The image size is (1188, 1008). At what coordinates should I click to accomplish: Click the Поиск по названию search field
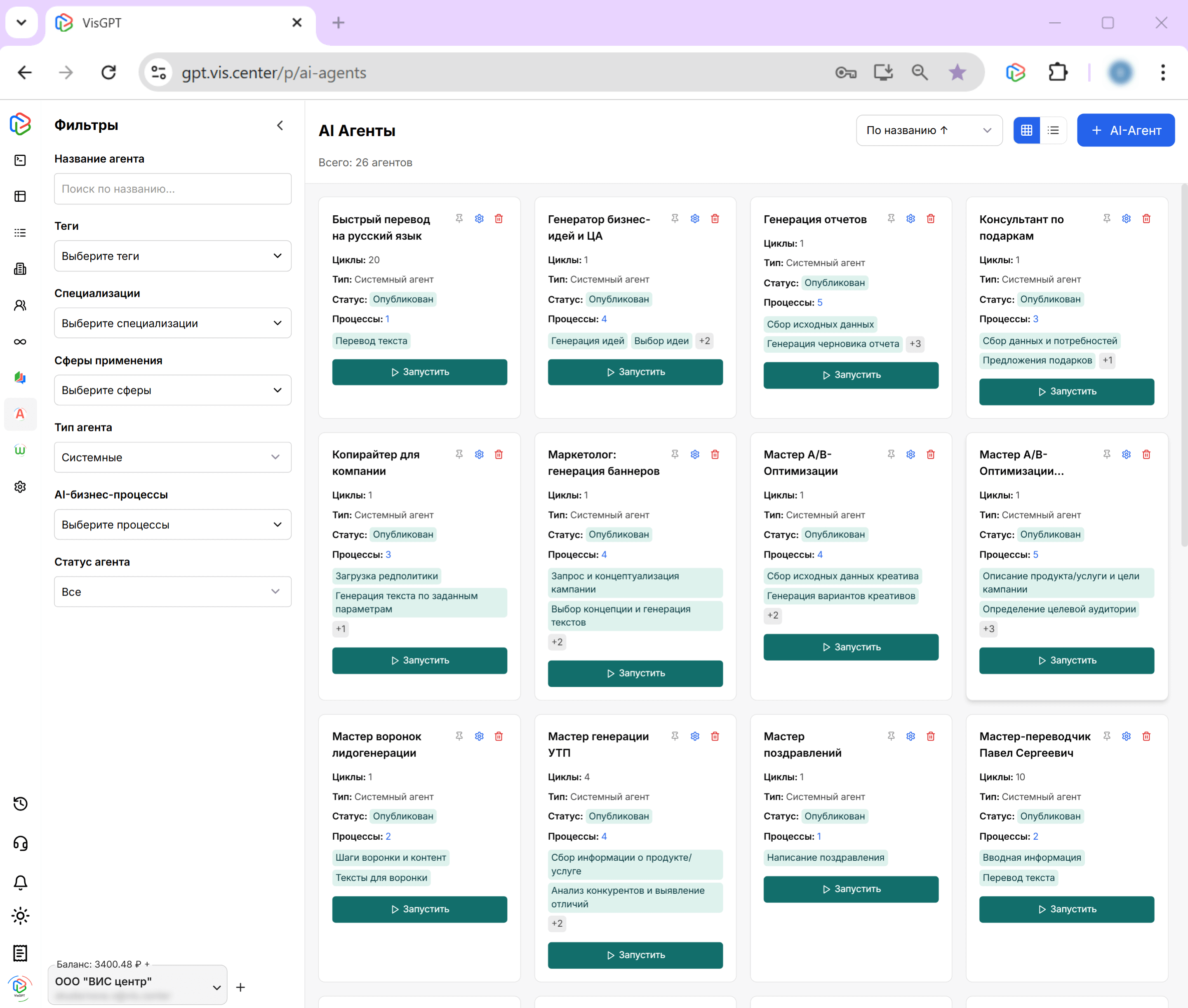172,188
